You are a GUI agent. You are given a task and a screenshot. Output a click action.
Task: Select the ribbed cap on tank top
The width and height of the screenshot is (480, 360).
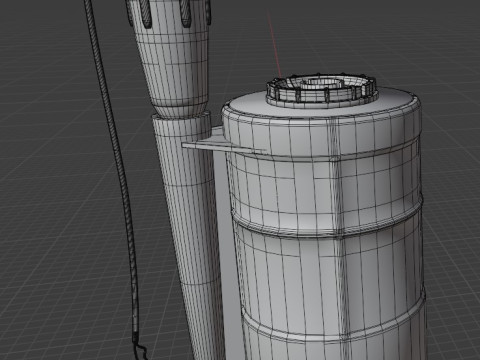click(x=322, y=90)
